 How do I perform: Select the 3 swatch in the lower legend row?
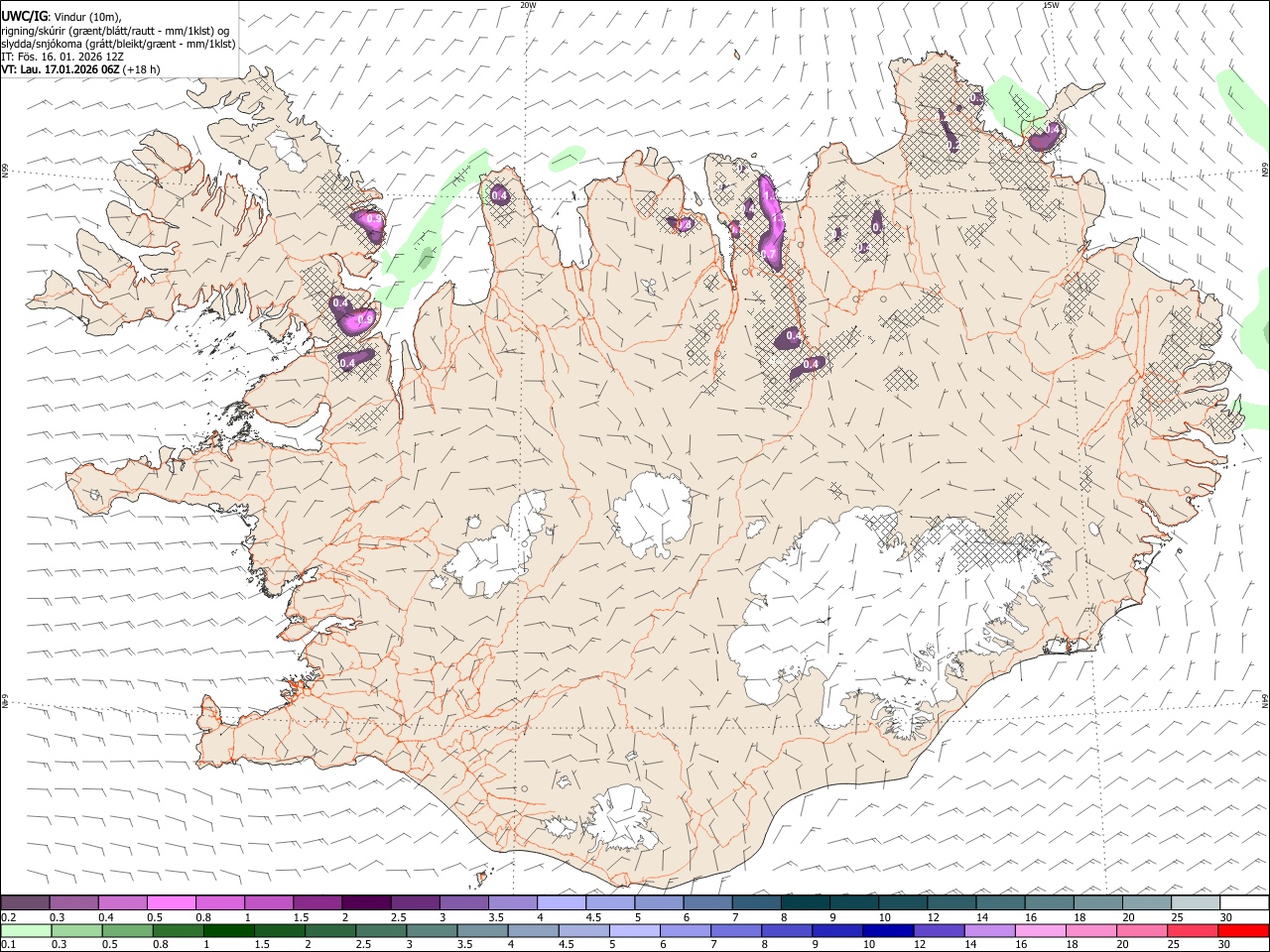(432, 930)
